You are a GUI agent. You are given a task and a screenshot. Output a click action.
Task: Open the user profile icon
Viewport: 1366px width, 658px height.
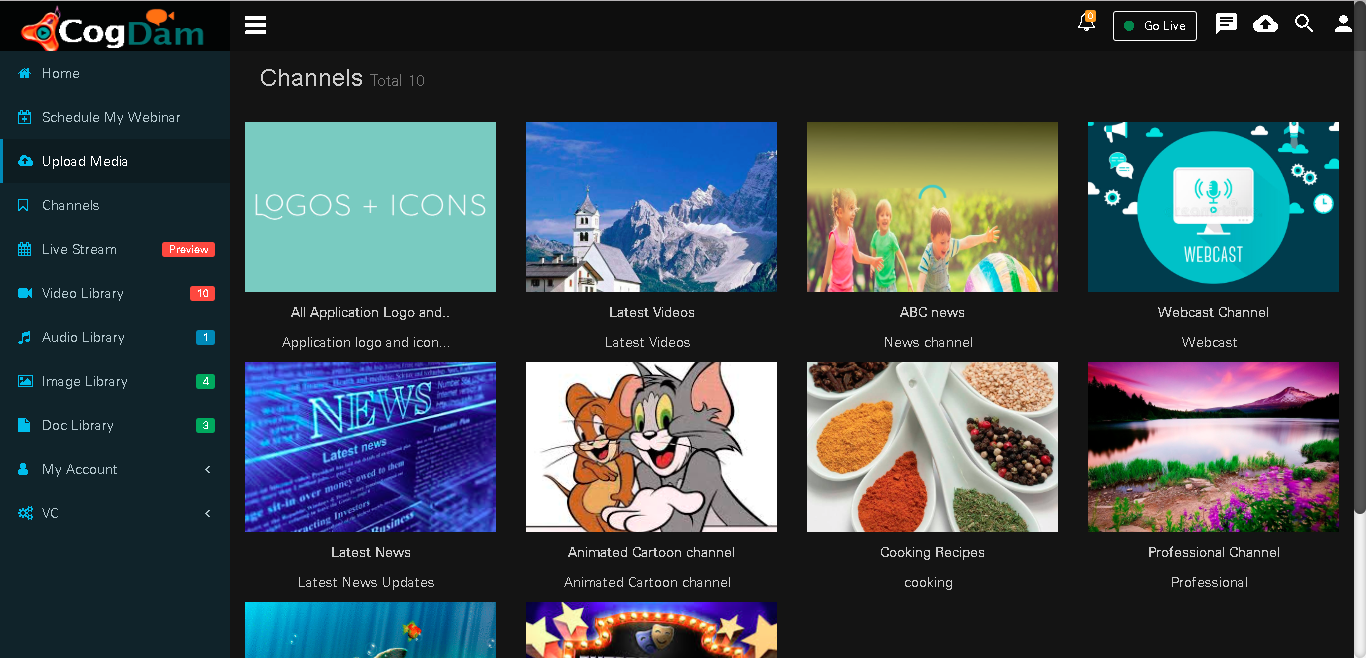pos(1343,24)
